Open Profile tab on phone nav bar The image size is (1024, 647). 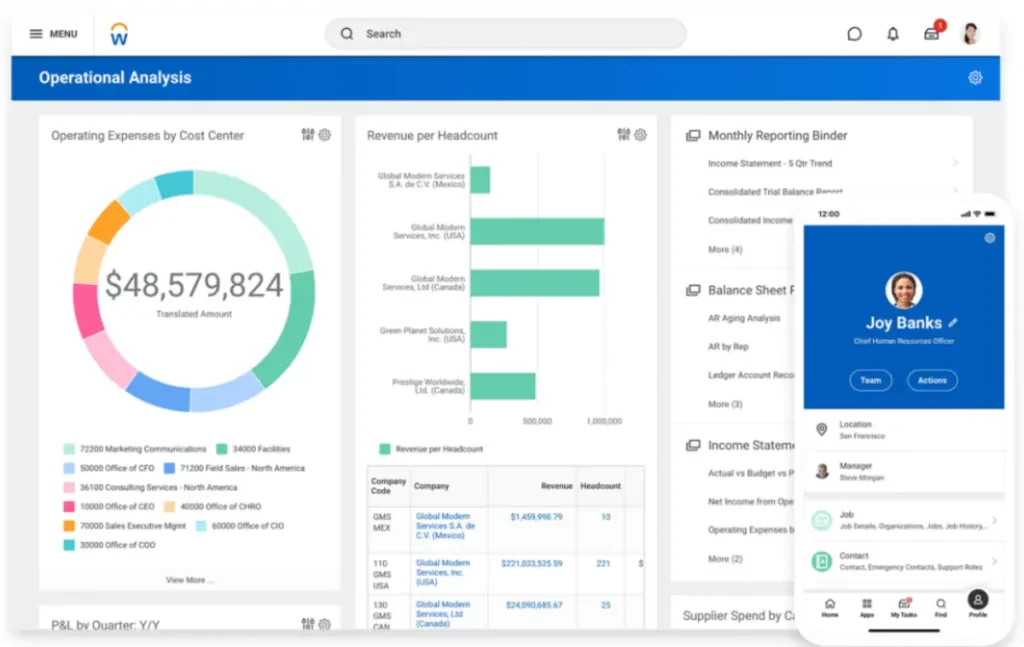pos(978,605)
